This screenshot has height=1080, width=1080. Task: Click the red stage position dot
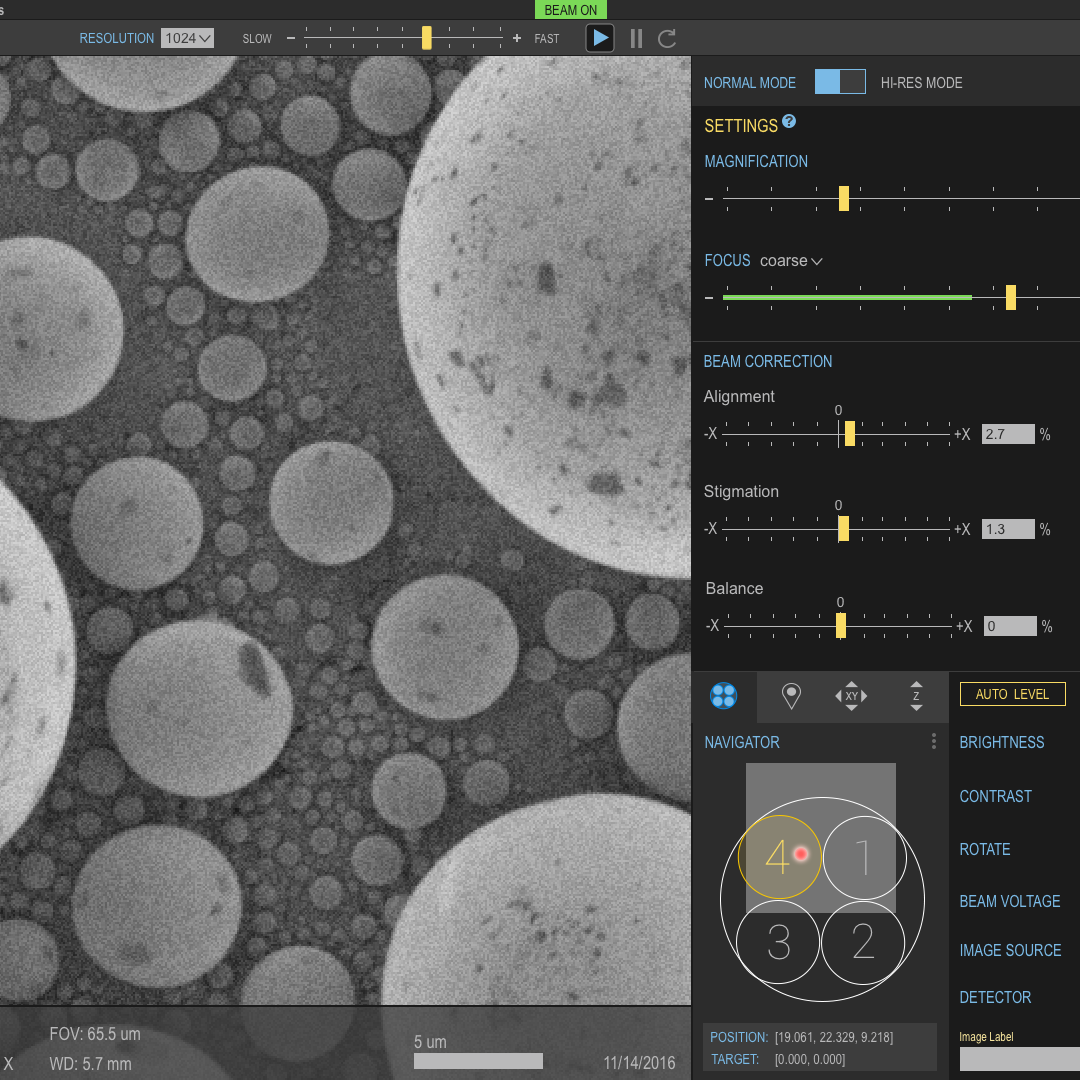pyautogui.click(x=800, y=854)
